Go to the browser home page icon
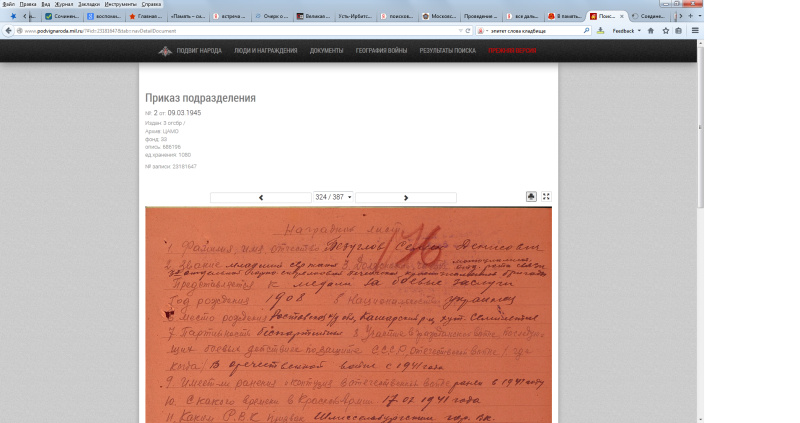This screenshot has width=800, height=423. pos(651,31)
